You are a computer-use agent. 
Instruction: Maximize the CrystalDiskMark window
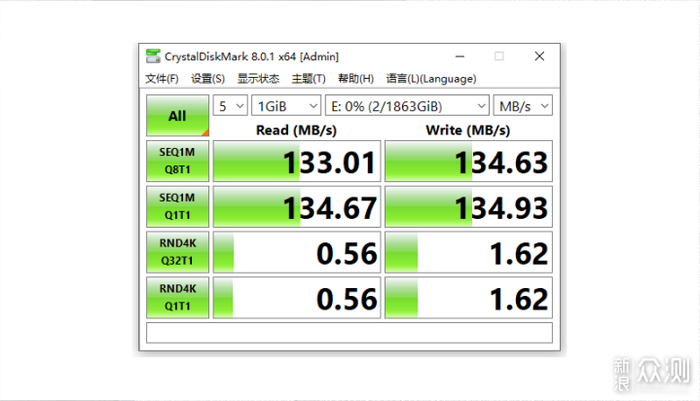pyautogui.click(x=499, y=56)
